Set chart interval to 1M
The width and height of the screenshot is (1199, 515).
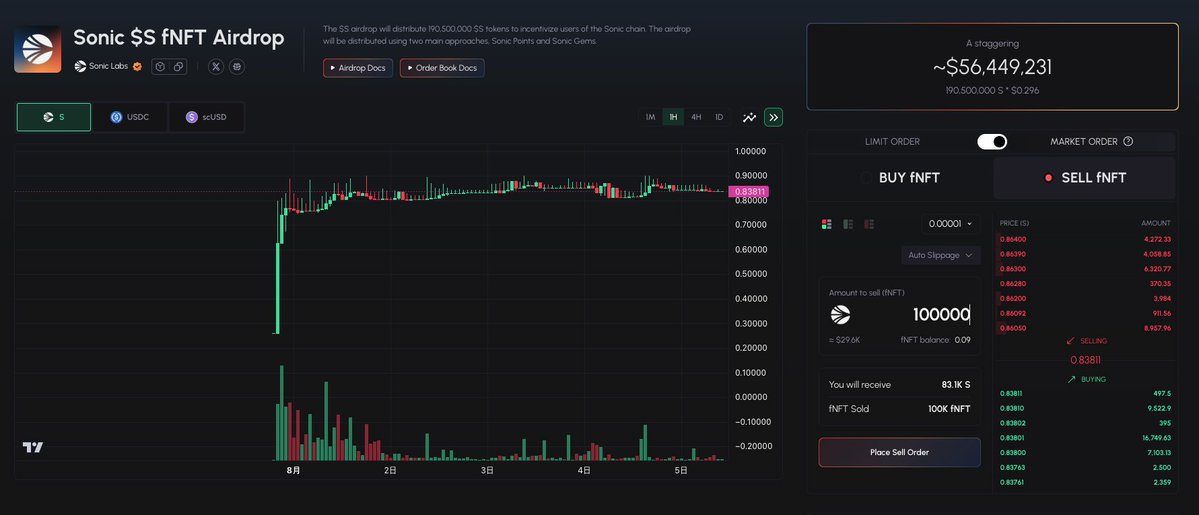[x=650, y=117]
